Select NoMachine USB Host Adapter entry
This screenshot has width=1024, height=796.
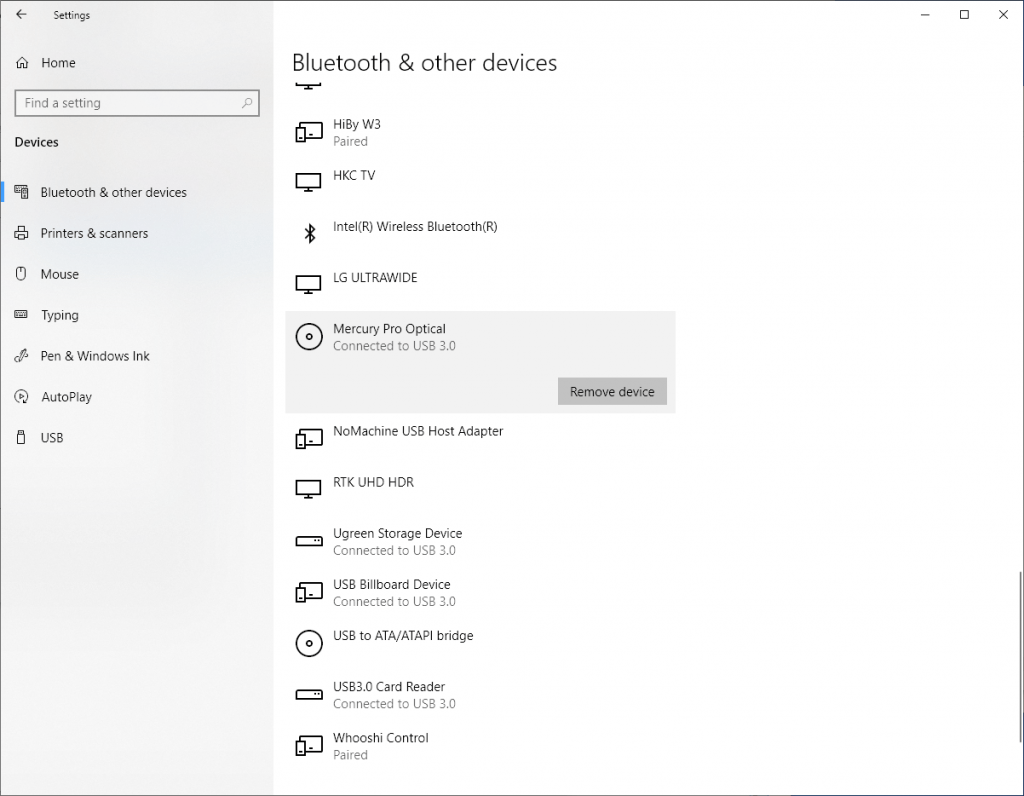pos(480,439)
